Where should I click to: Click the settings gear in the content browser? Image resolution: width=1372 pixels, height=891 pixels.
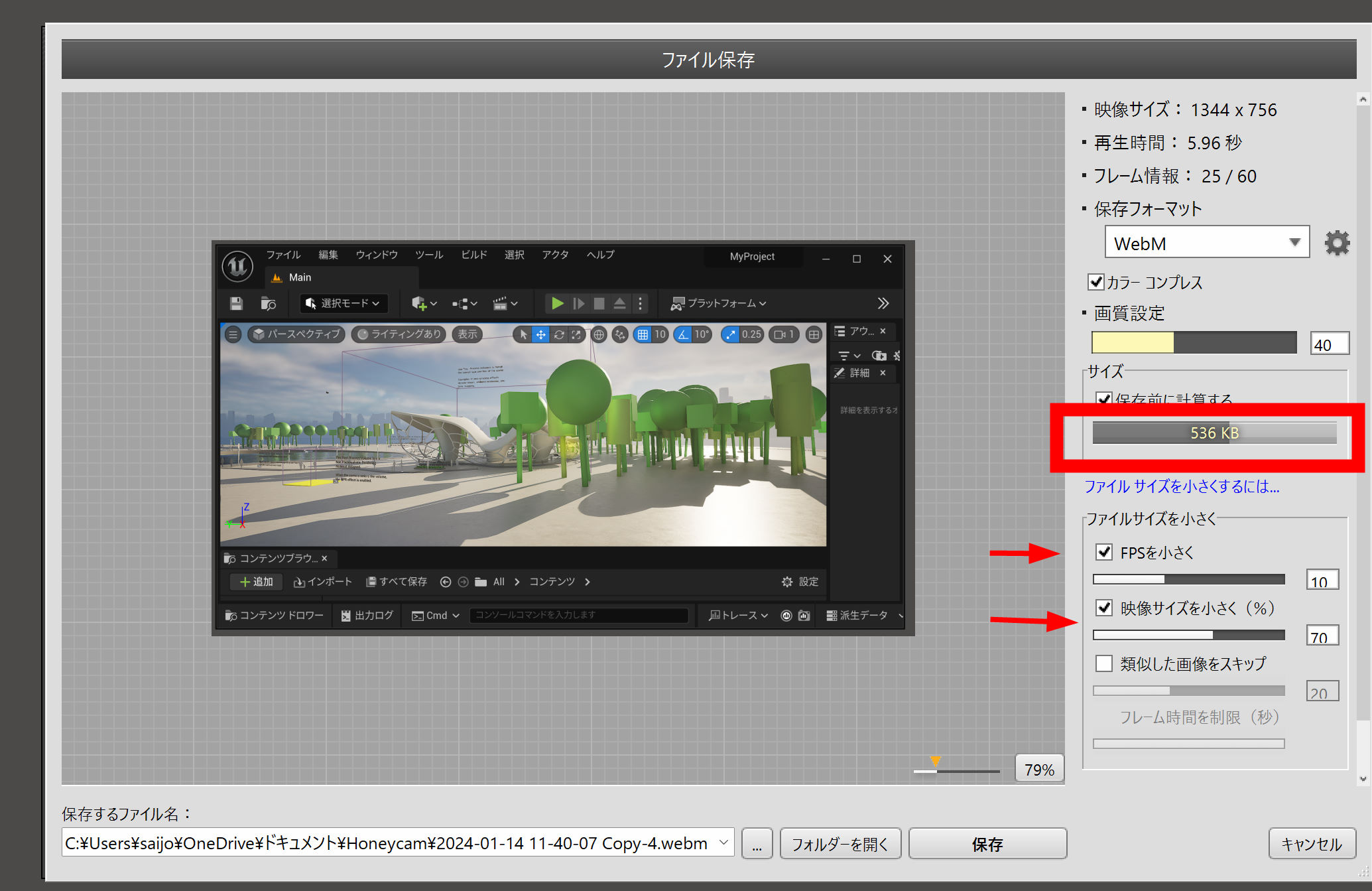coord(787,582)
